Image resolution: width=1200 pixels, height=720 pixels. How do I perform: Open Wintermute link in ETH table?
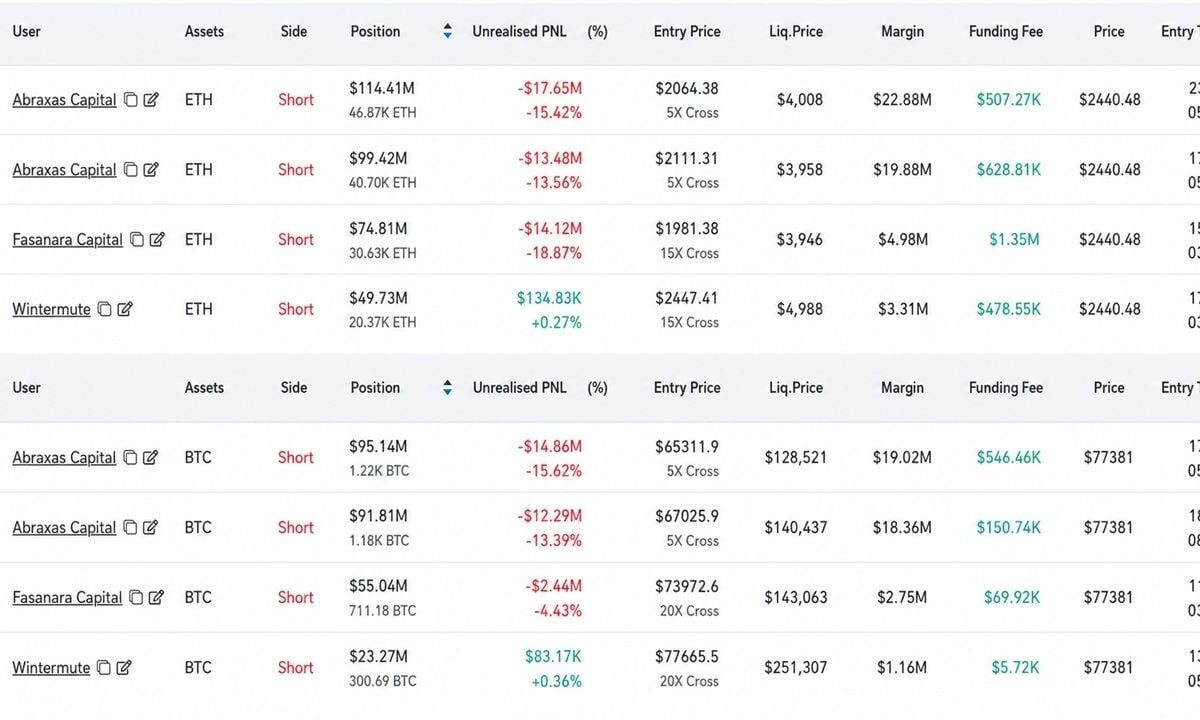click(51, 310)
